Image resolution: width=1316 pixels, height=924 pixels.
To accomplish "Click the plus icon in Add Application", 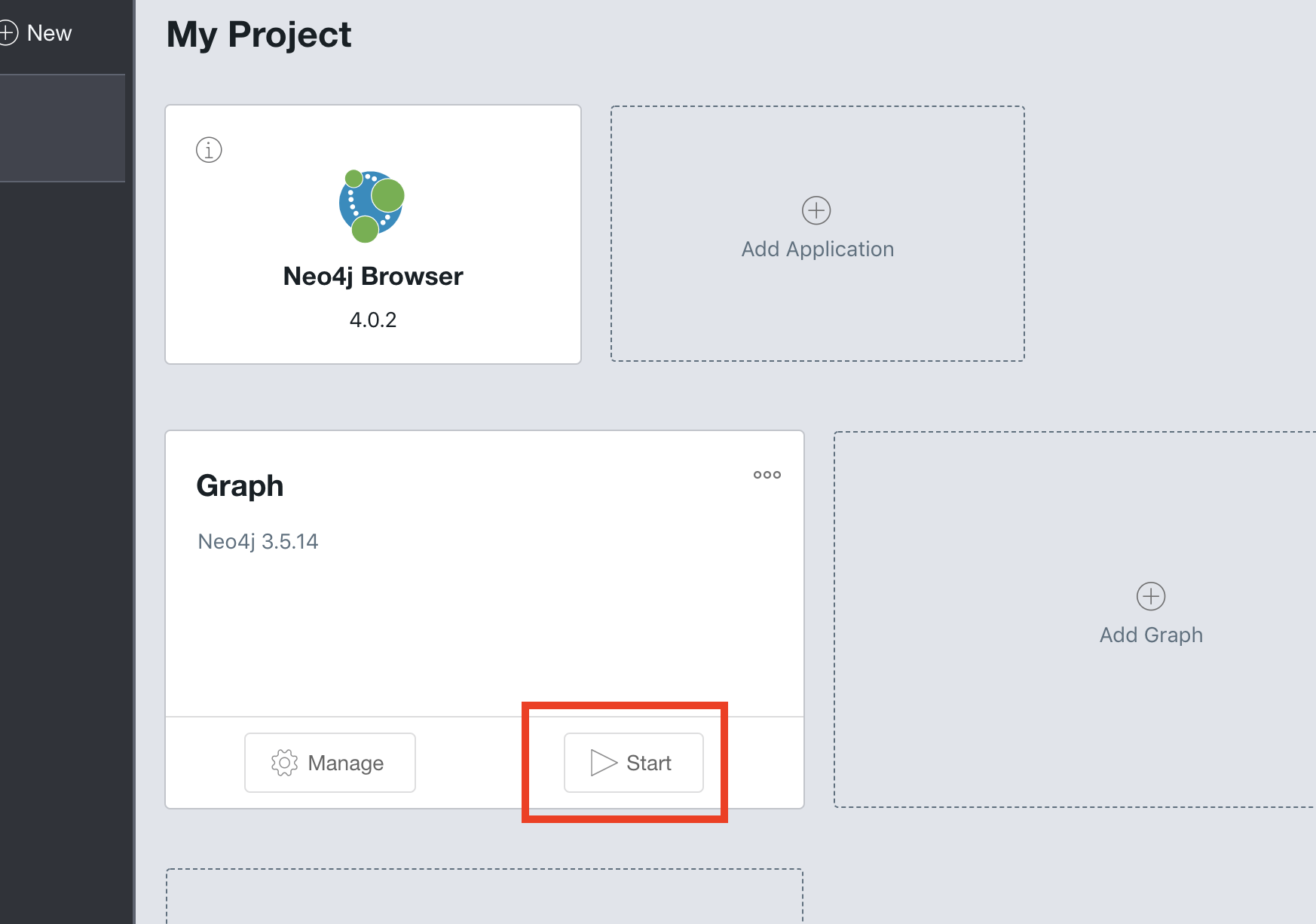I will coord(816,210).
